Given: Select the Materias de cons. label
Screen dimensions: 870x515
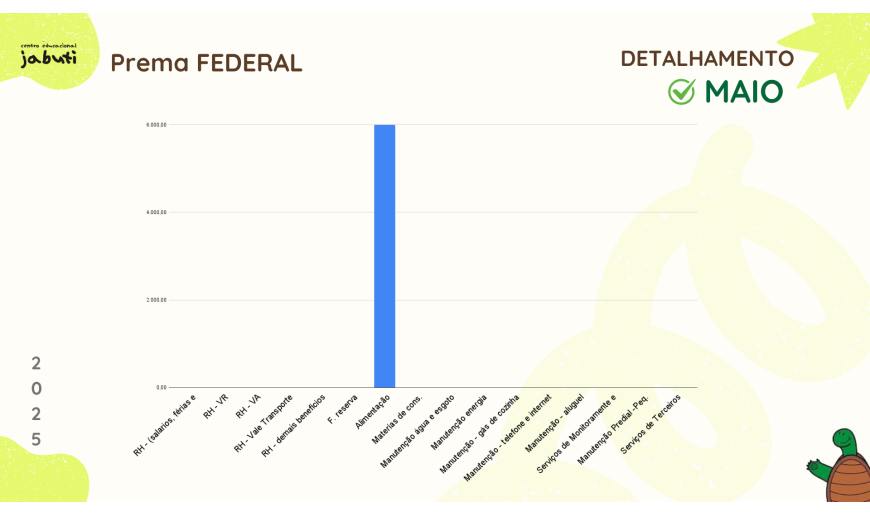Looking at the screenshot, I should point(398,417).
